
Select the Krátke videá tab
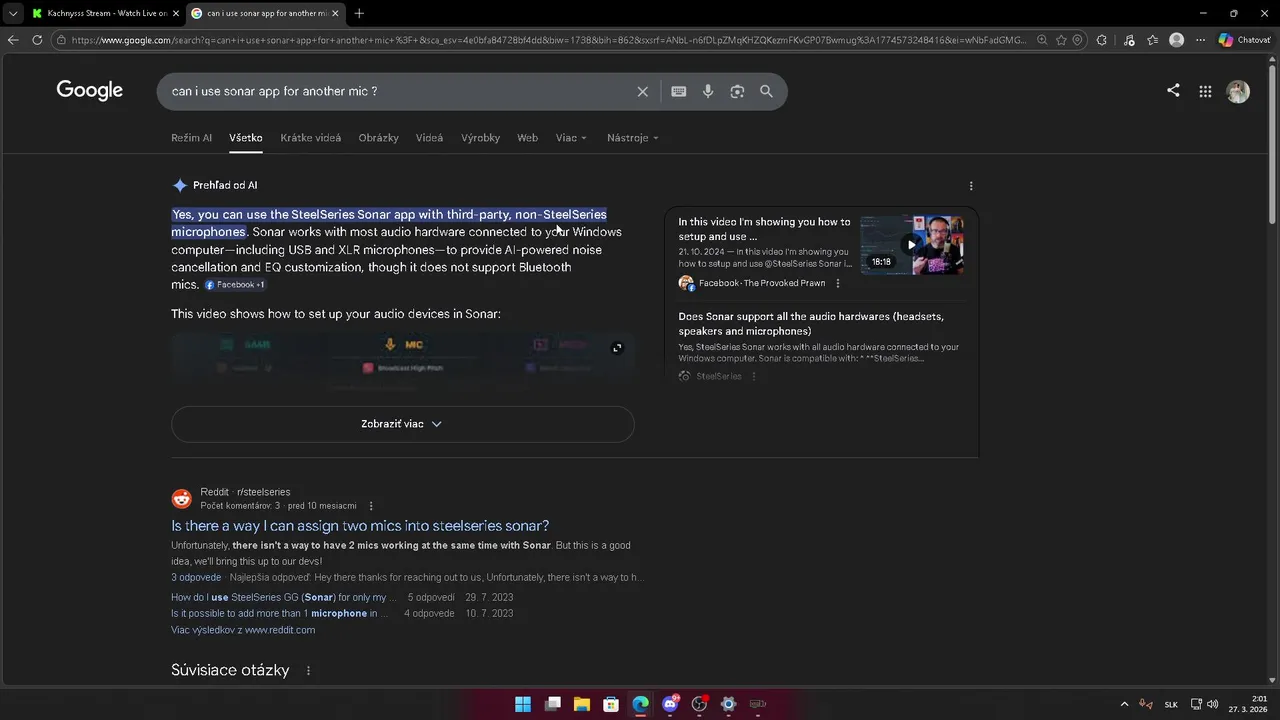click(310, 138)
